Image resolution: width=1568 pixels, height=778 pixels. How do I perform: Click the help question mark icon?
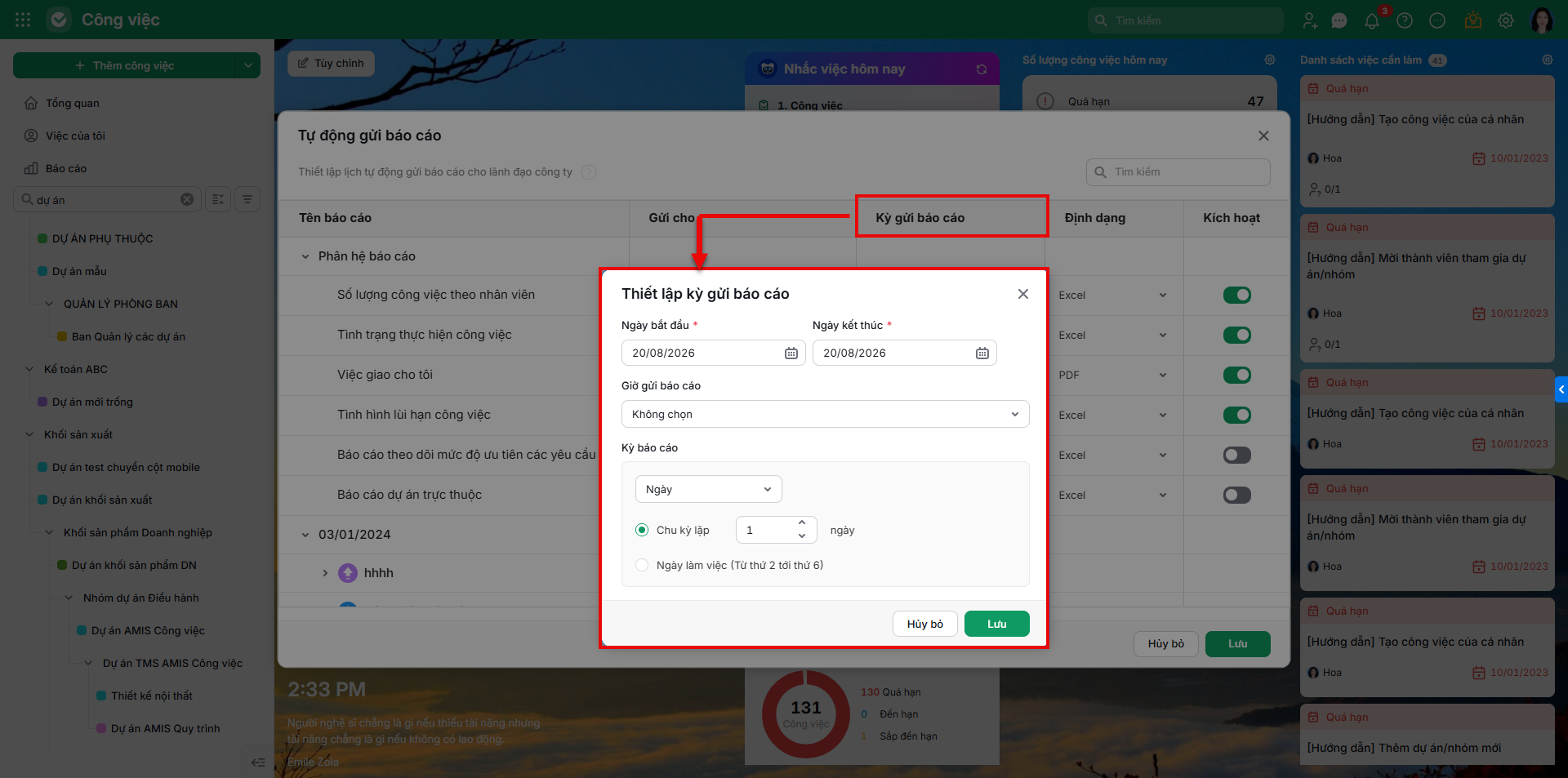click(1405, 20)
